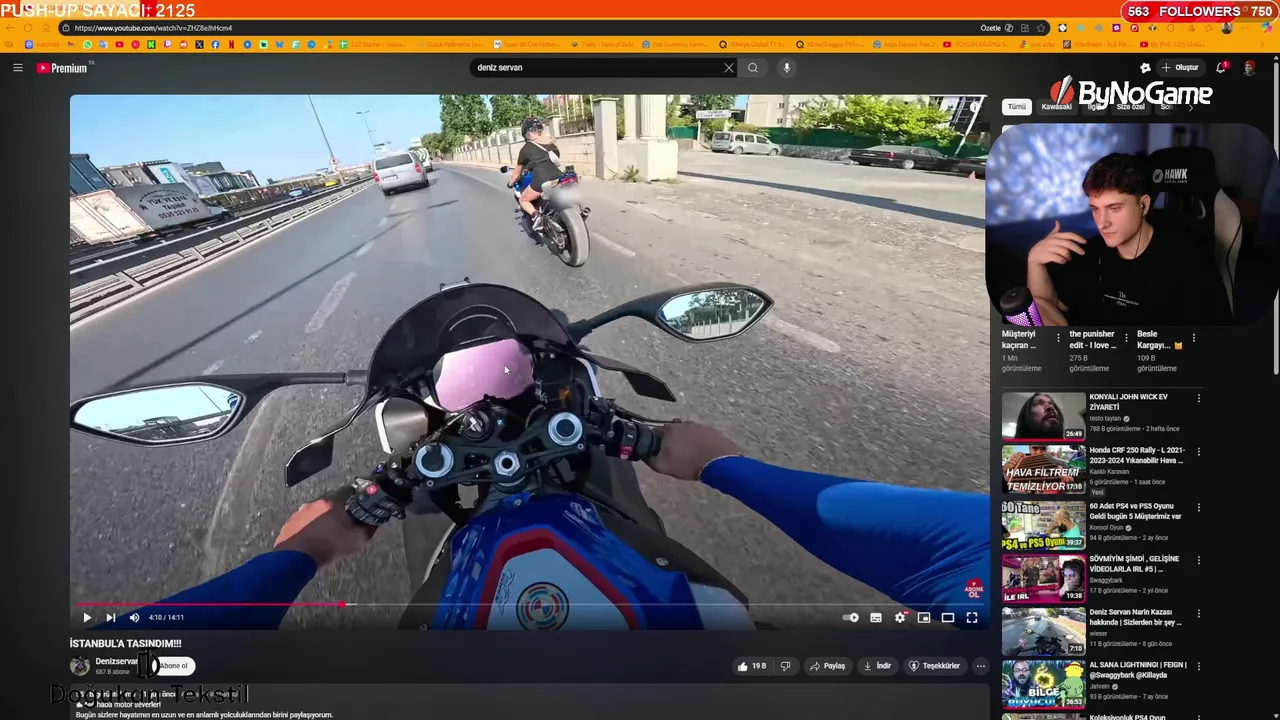1280x720 pixels.
Task: Enter full screen mode
Action: (x=972, y=618)
